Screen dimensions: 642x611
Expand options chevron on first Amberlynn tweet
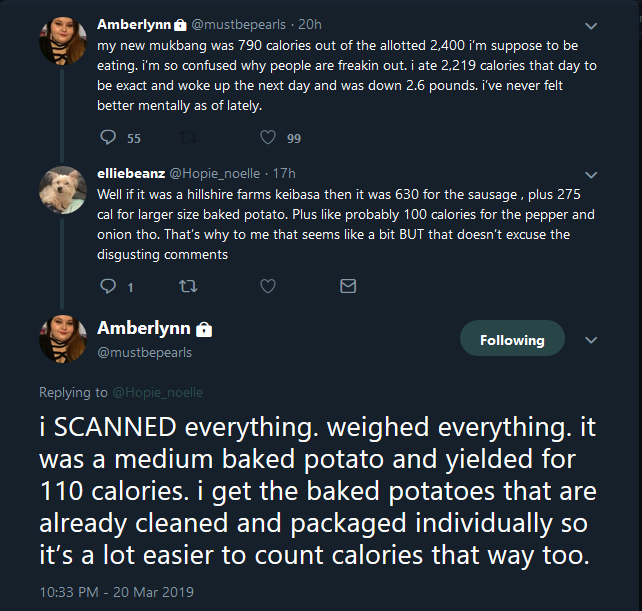point(591,26)
